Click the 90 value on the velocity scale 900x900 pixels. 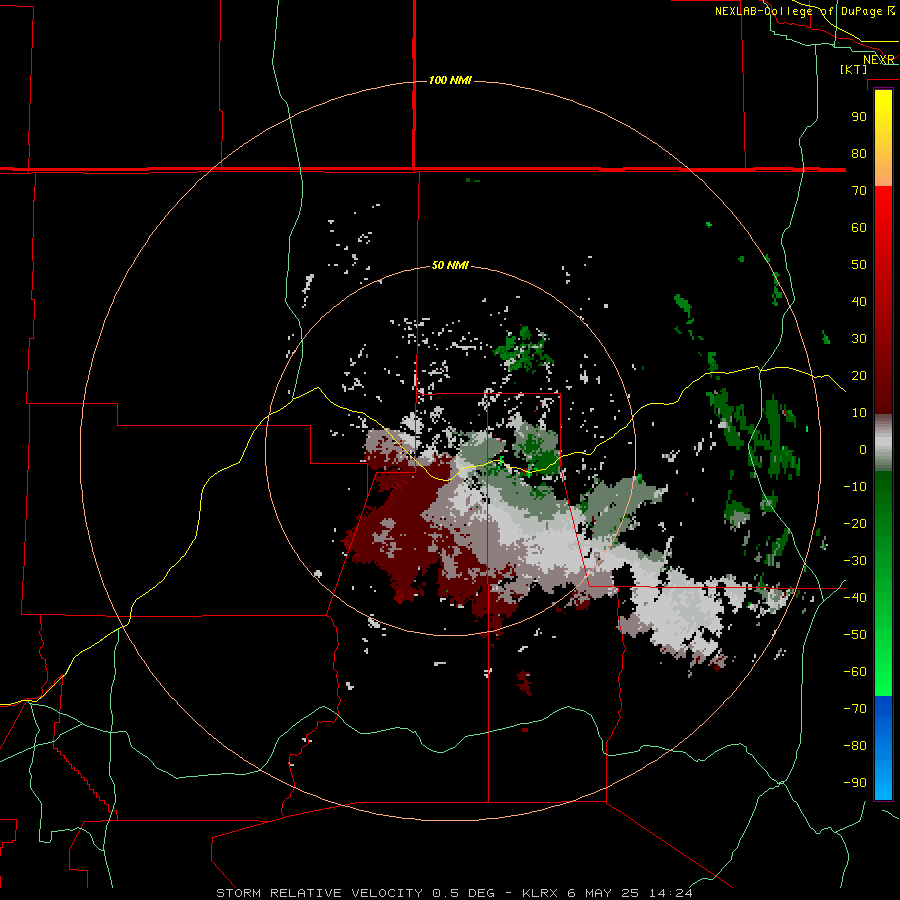pyautogui.click(x=859, y=117)
